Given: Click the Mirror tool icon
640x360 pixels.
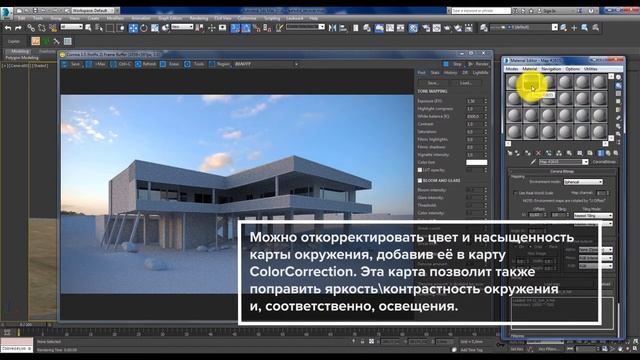Looking at the screenshot, I should pos(332,28).
